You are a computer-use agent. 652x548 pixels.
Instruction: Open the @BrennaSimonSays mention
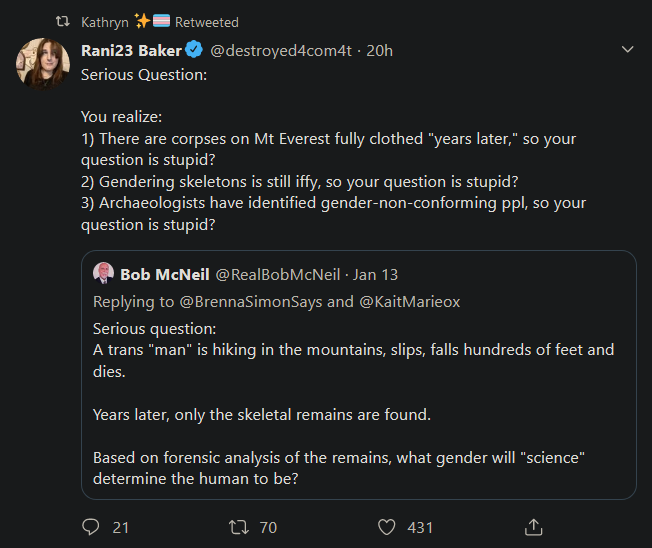[251, 301]
